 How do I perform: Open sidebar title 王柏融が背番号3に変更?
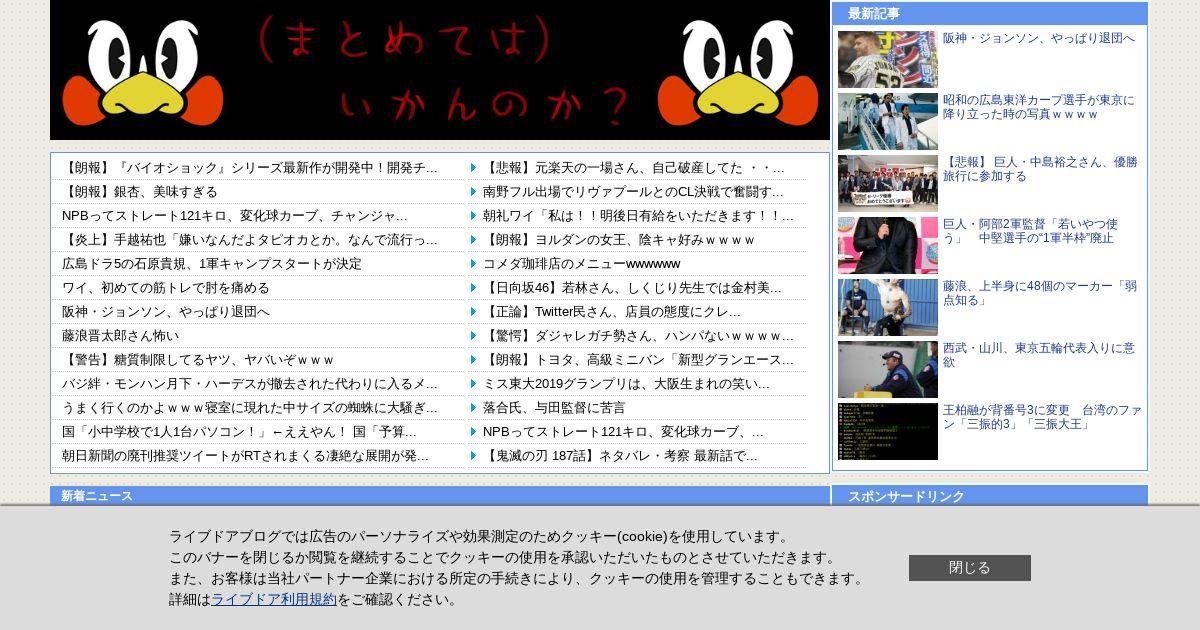pyautogui.click(x=1042, y=417)
